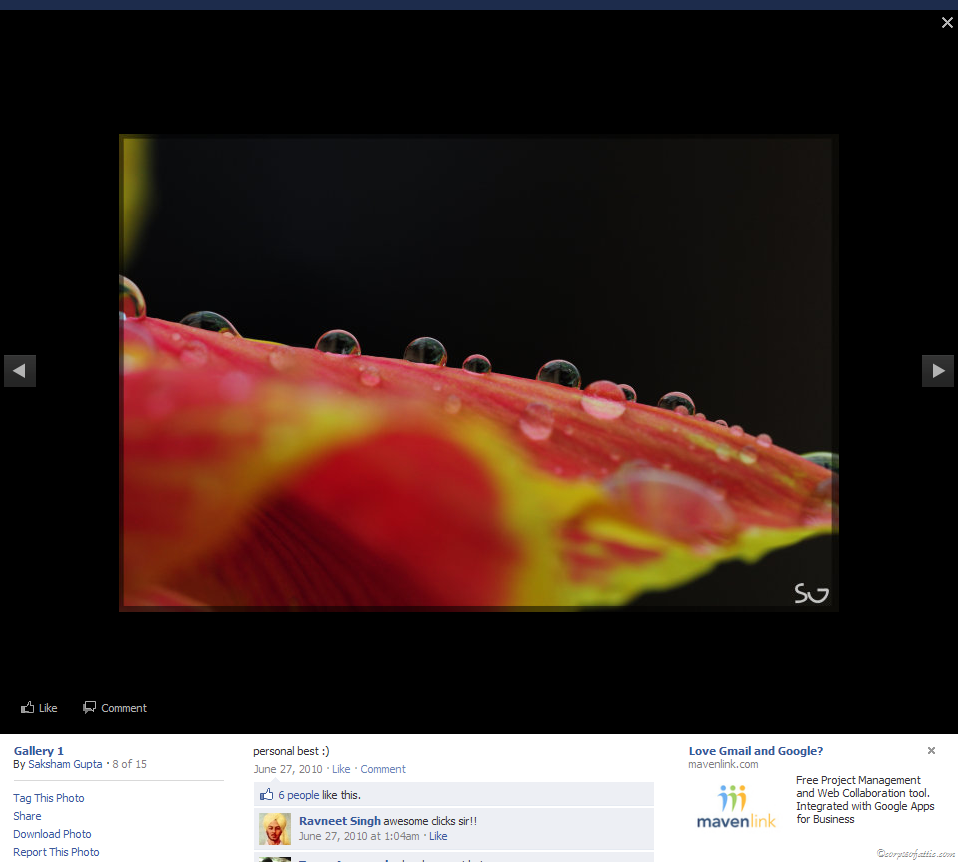The image size is (958, 862).
Task: Click Download Photo
Action: pos(52,834)
